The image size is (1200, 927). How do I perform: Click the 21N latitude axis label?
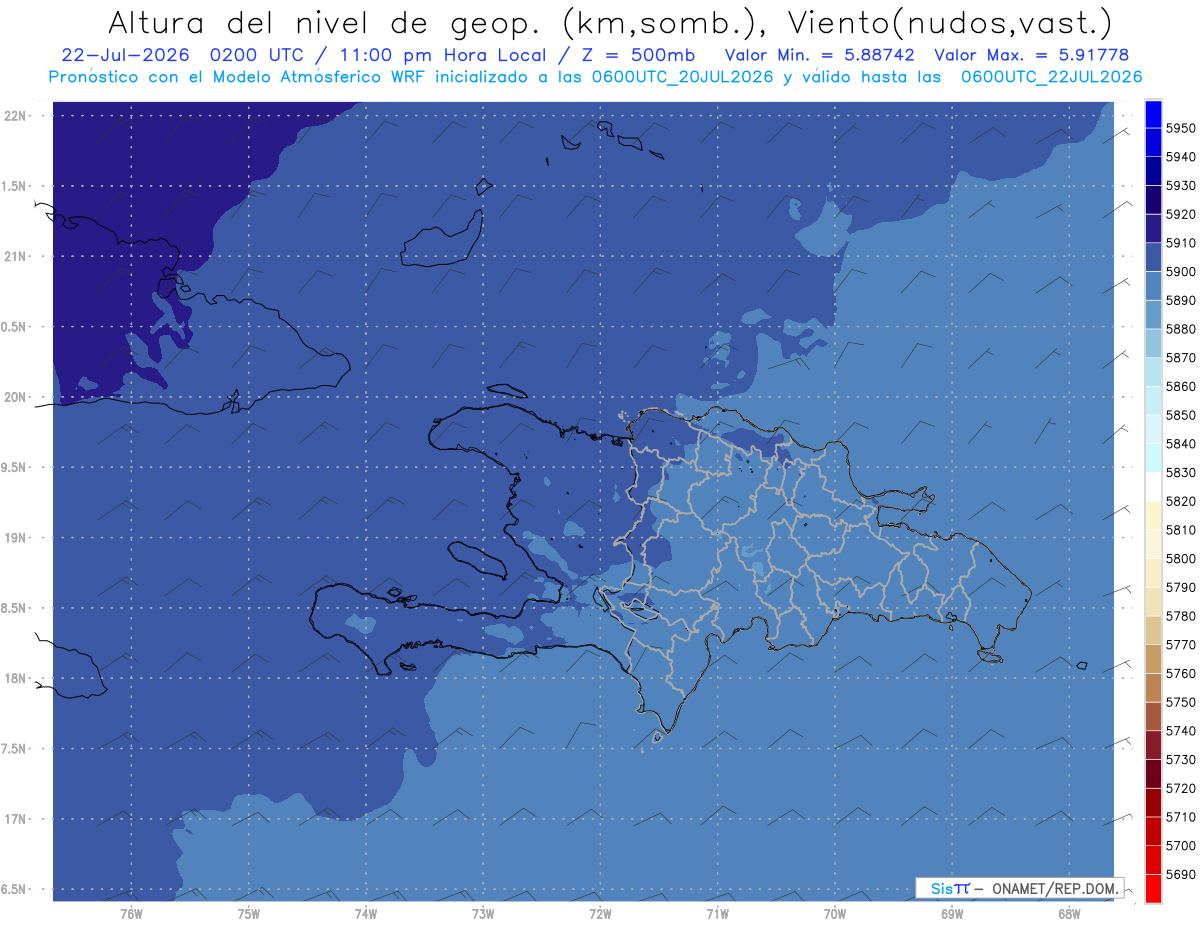point(15,256)
